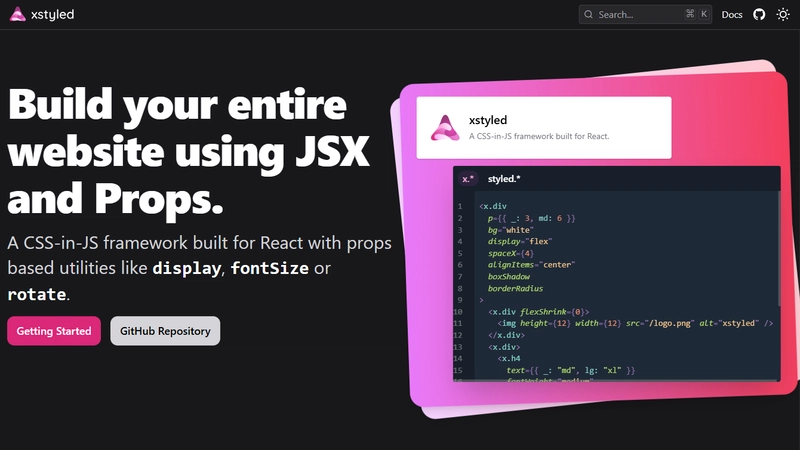Open the GitHub icon in the navbar
Viewport: 800px width, 450px height.
click(759, 14)
